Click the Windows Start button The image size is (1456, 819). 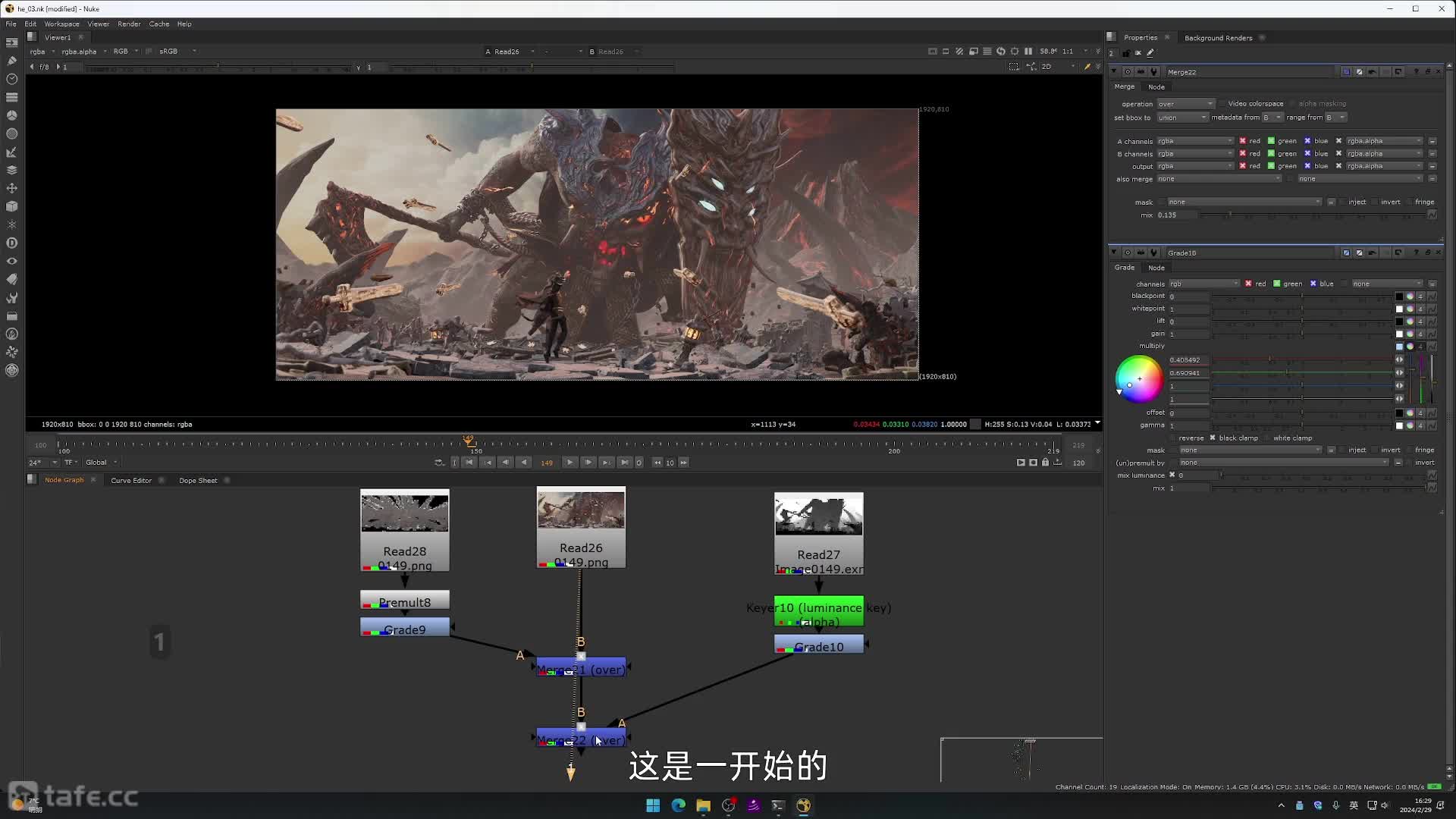(x=653, y=805)
